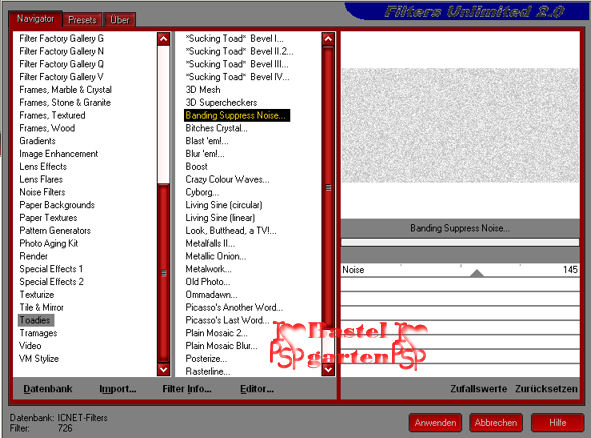Click the filter list scroll-up arrow

[x=328, y=39]
